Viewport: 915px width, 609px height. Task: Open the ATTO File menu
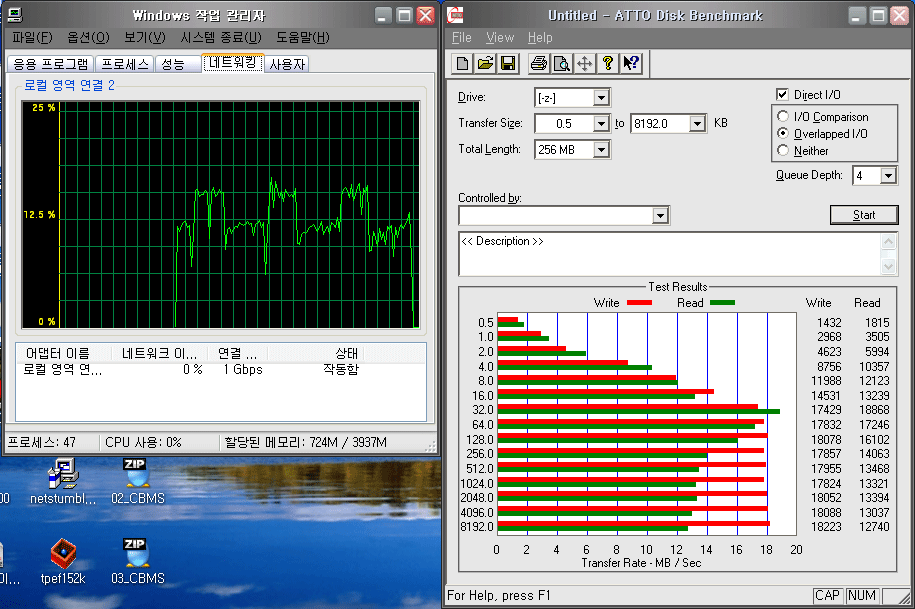click(x=462, y=37)
